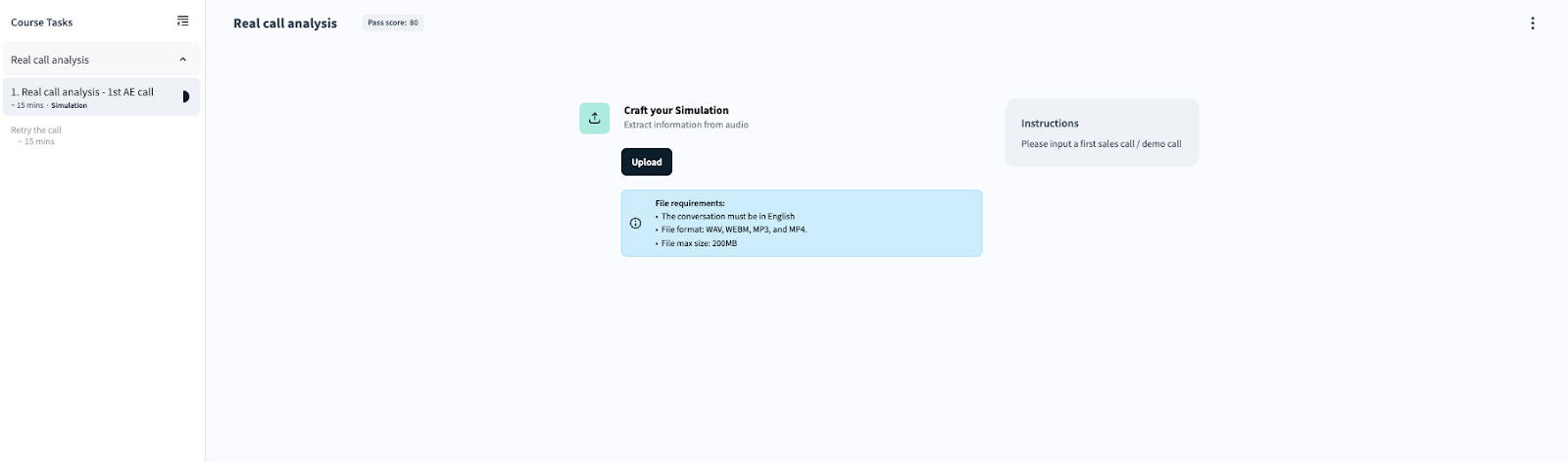Click the green upload icon tile
The width and height of the screenshot is (1568, 462).
point(594,118)
